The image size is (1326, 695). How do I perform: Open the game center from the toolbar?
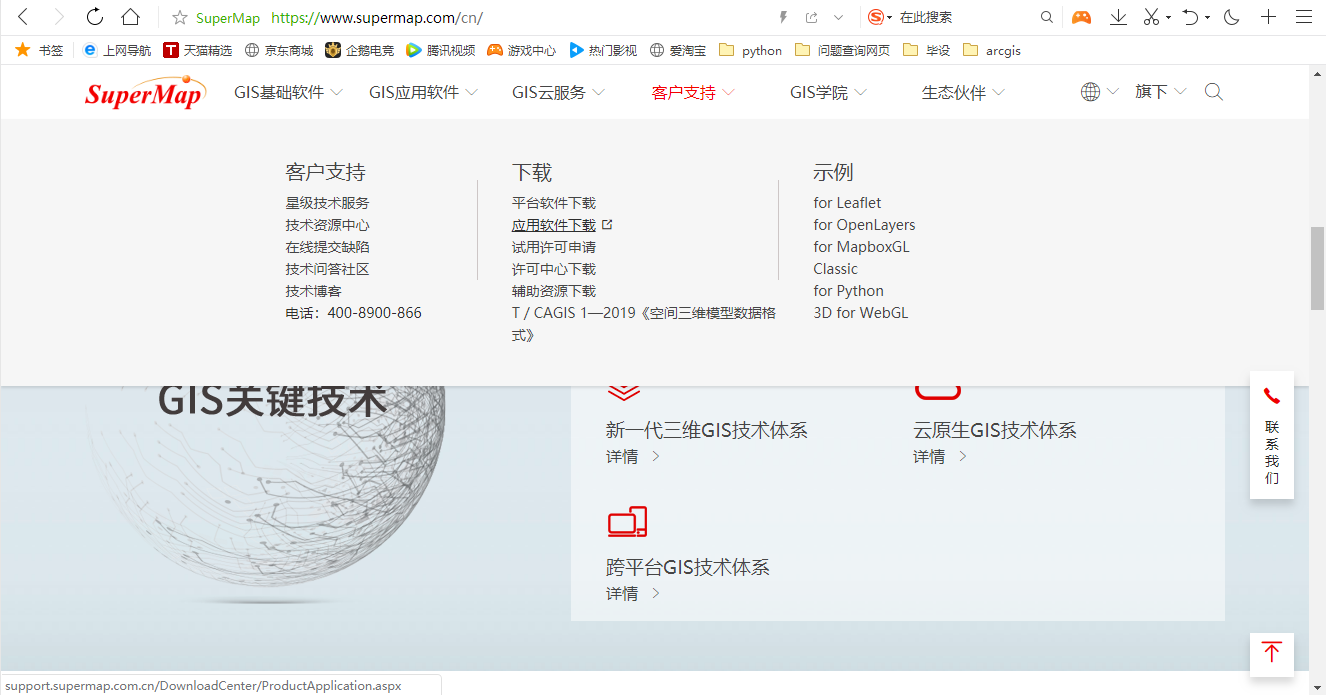(1081, 17)
